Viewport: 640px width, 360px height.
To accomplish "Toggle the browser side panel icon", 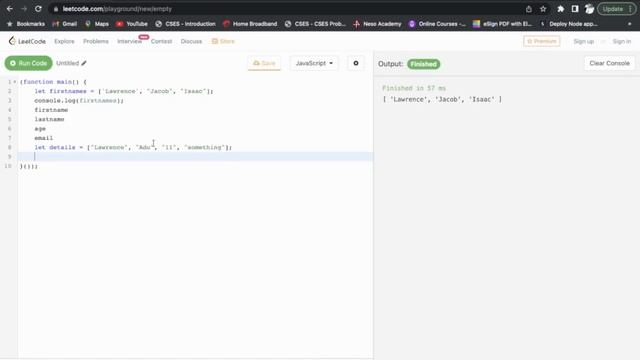I will point(575,9).
